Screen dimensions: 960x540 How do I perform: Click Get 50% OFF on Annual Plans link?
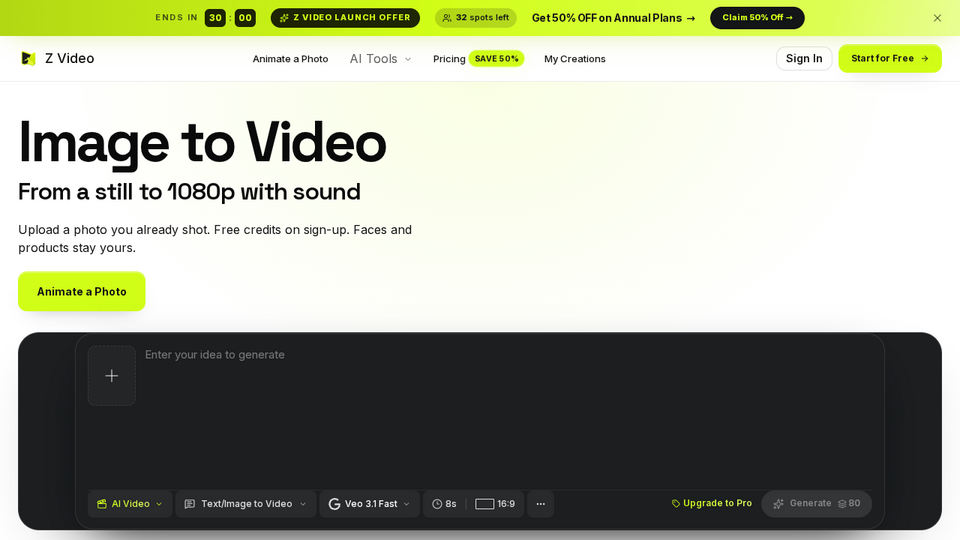[613, 18]
